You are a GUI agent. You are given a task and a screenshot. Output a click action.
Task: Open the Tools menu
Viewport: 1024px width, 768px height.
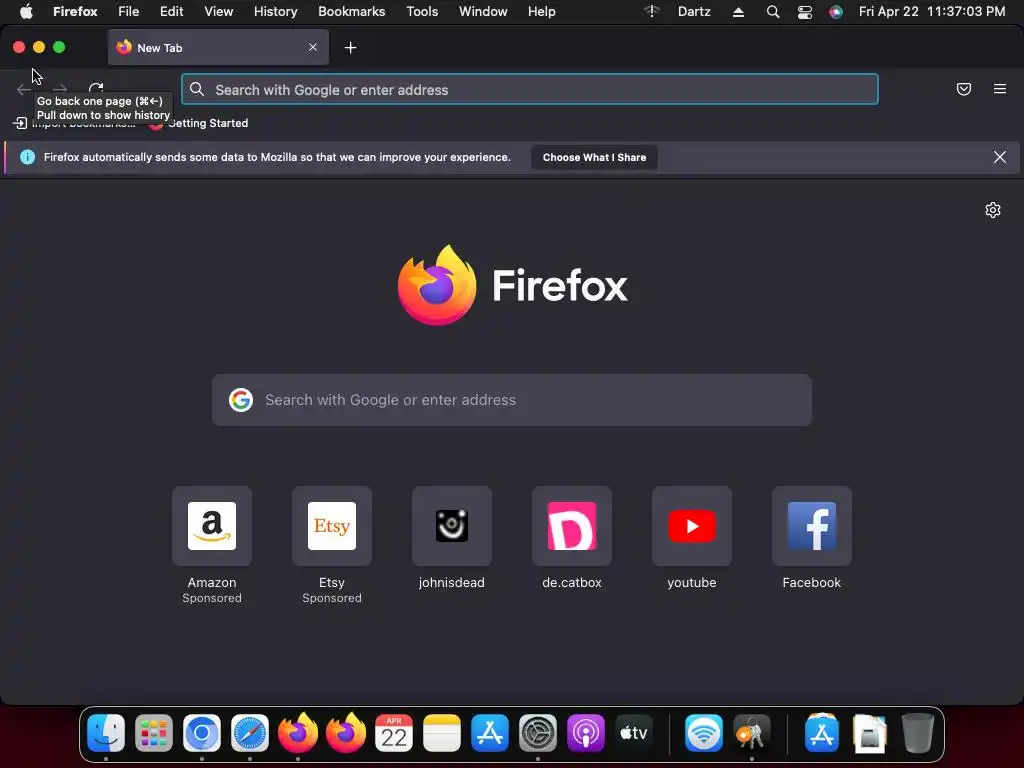[422, 12]
